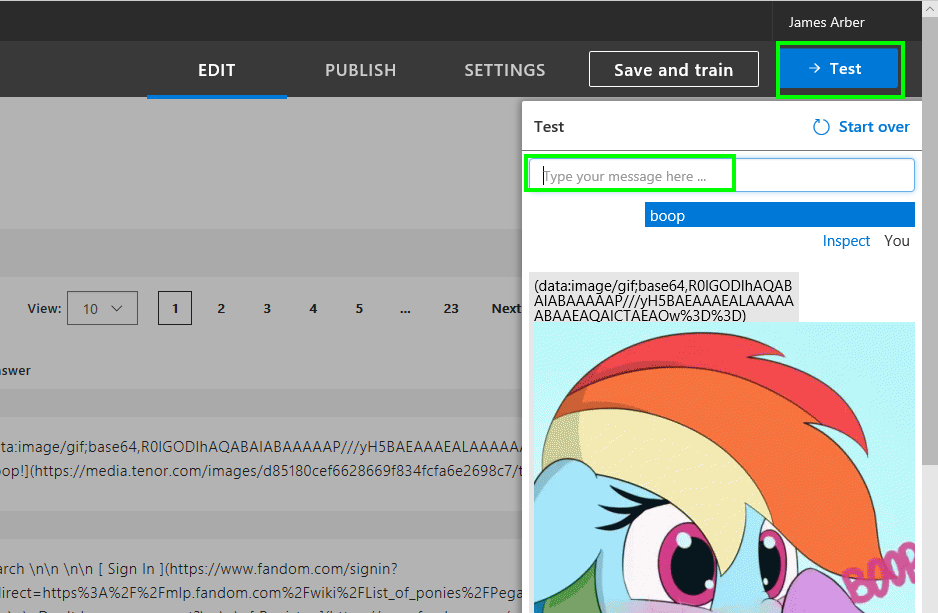Click the Start over refresh icon
The image size is (938, 613).
(821, 127)
